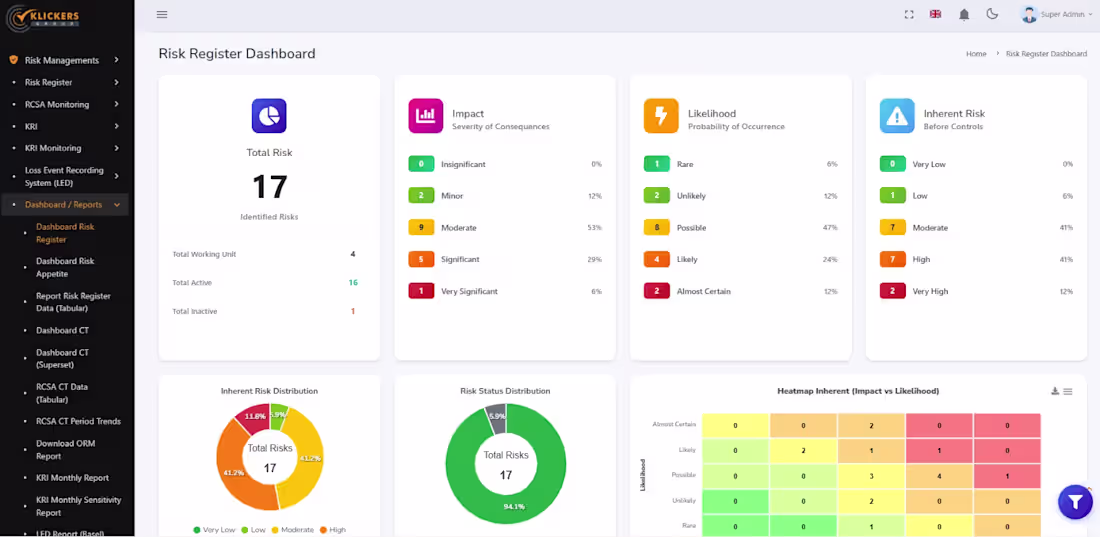Click Inherent Risk Very High badge
The width and height of the screenshot is (1100, 537).
click(x=892, y=291)
